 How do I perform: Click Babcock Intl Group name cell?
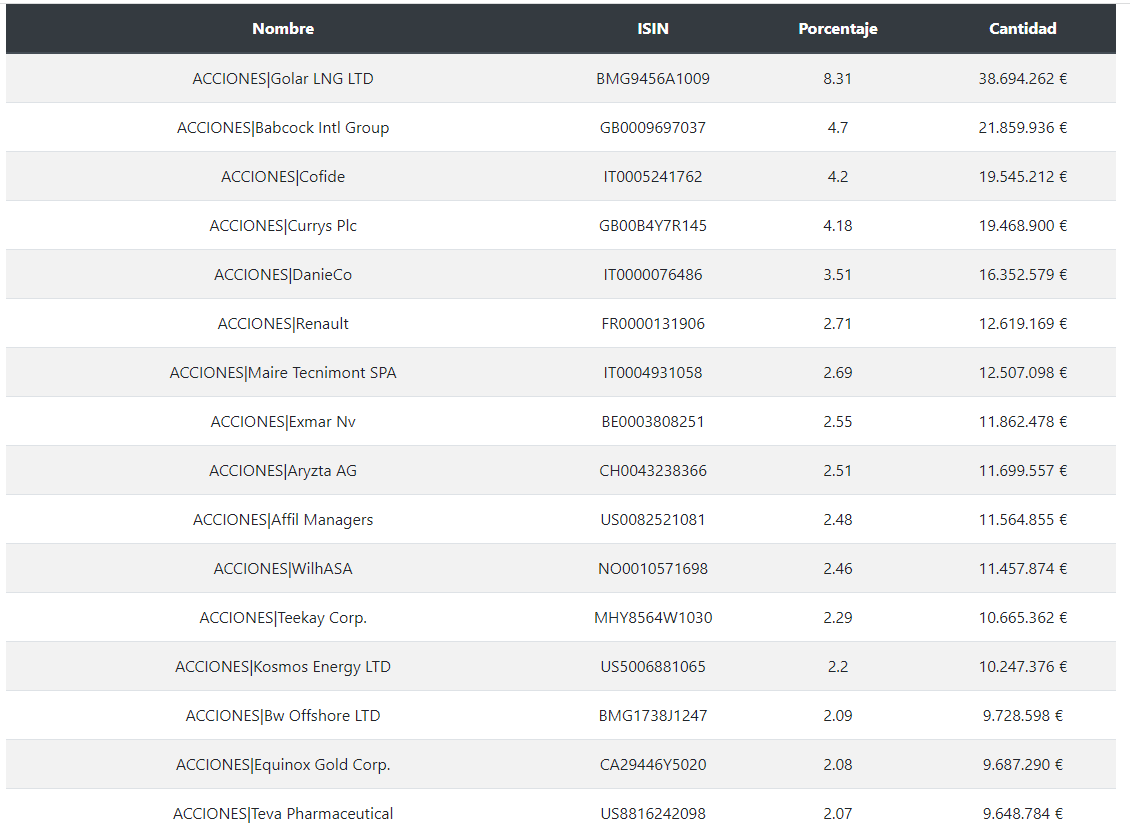click(283, 127)
